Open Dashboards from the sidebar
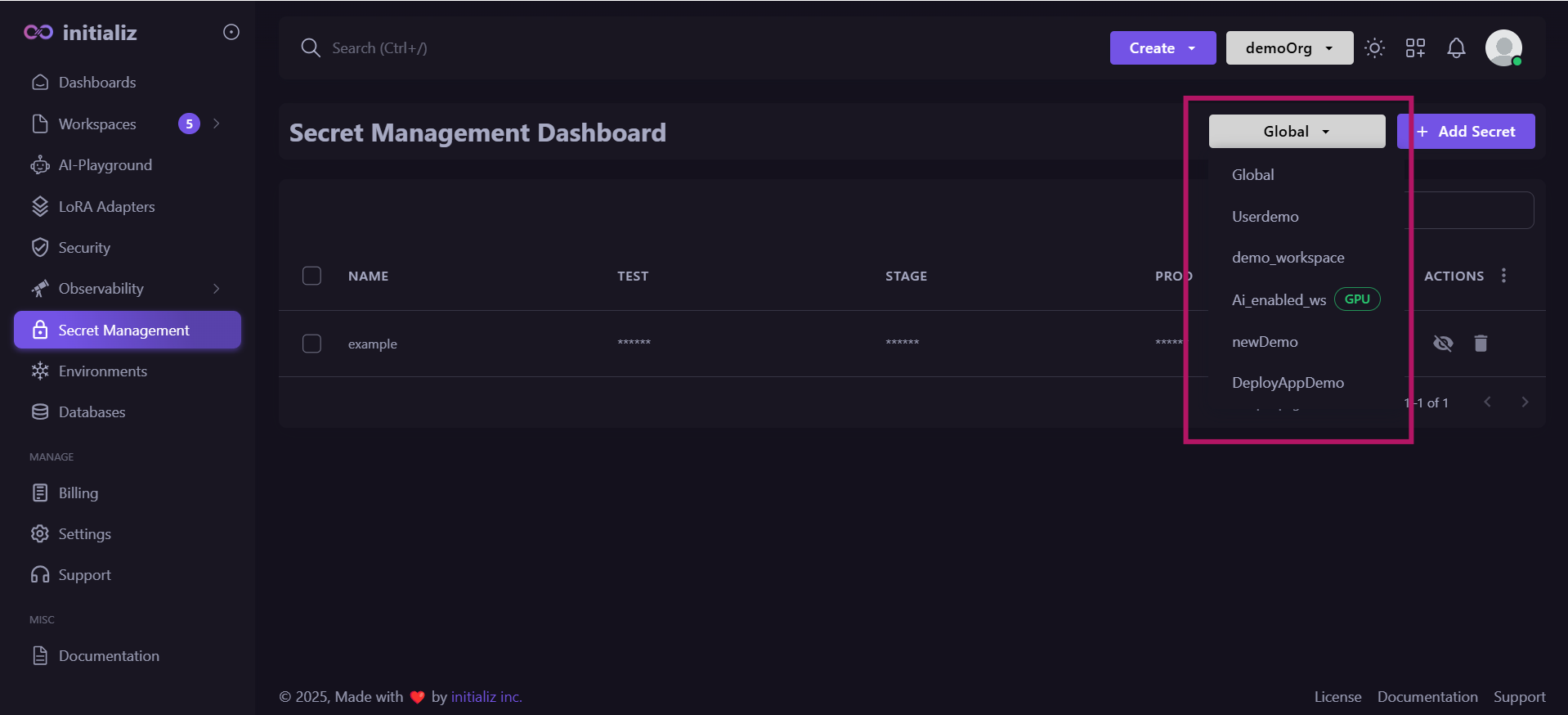This screenshot has height=715, width=1568. (128, 83)
